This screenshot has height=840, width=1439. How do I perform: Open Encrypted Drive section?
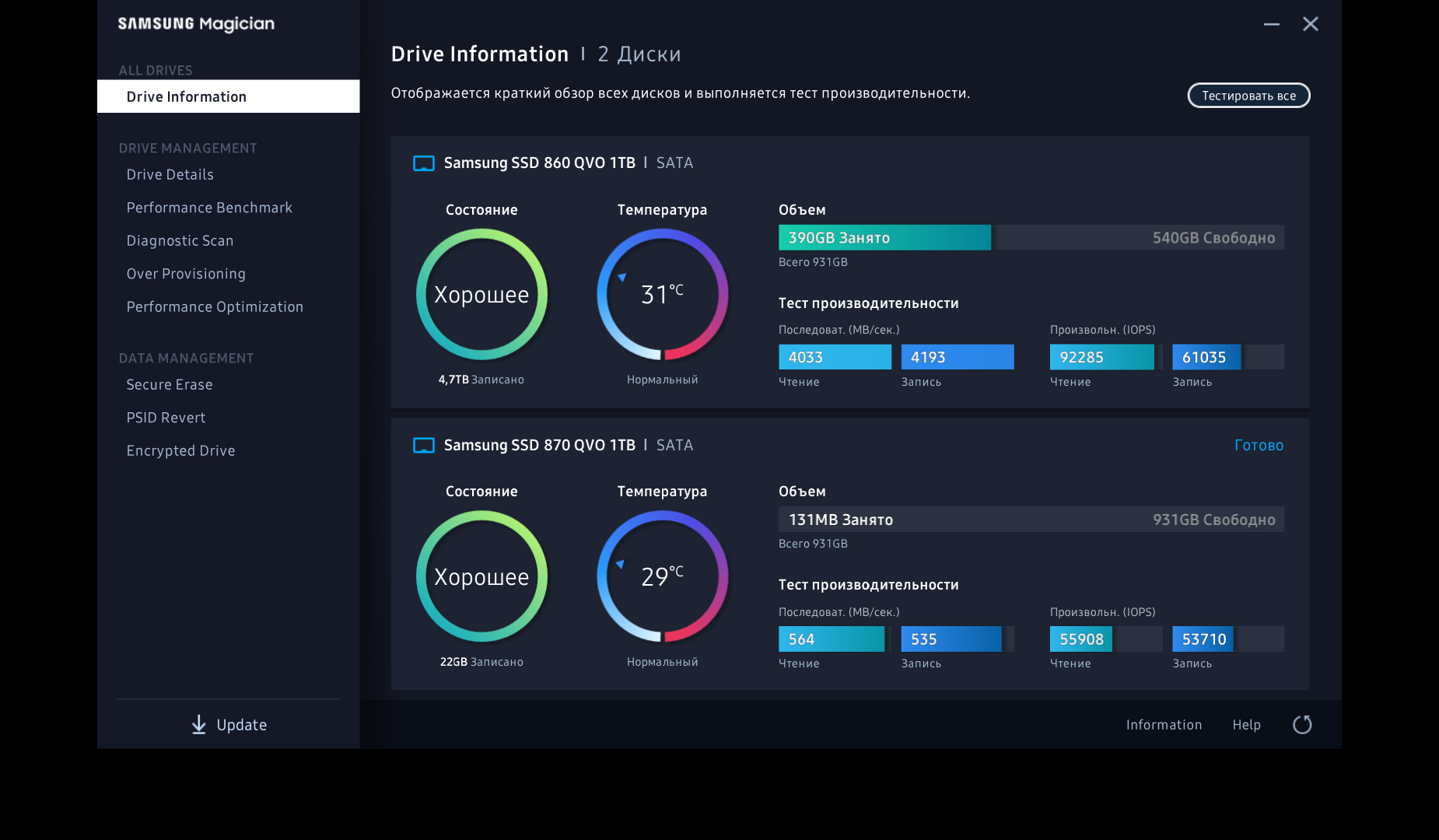pos(180,451)
